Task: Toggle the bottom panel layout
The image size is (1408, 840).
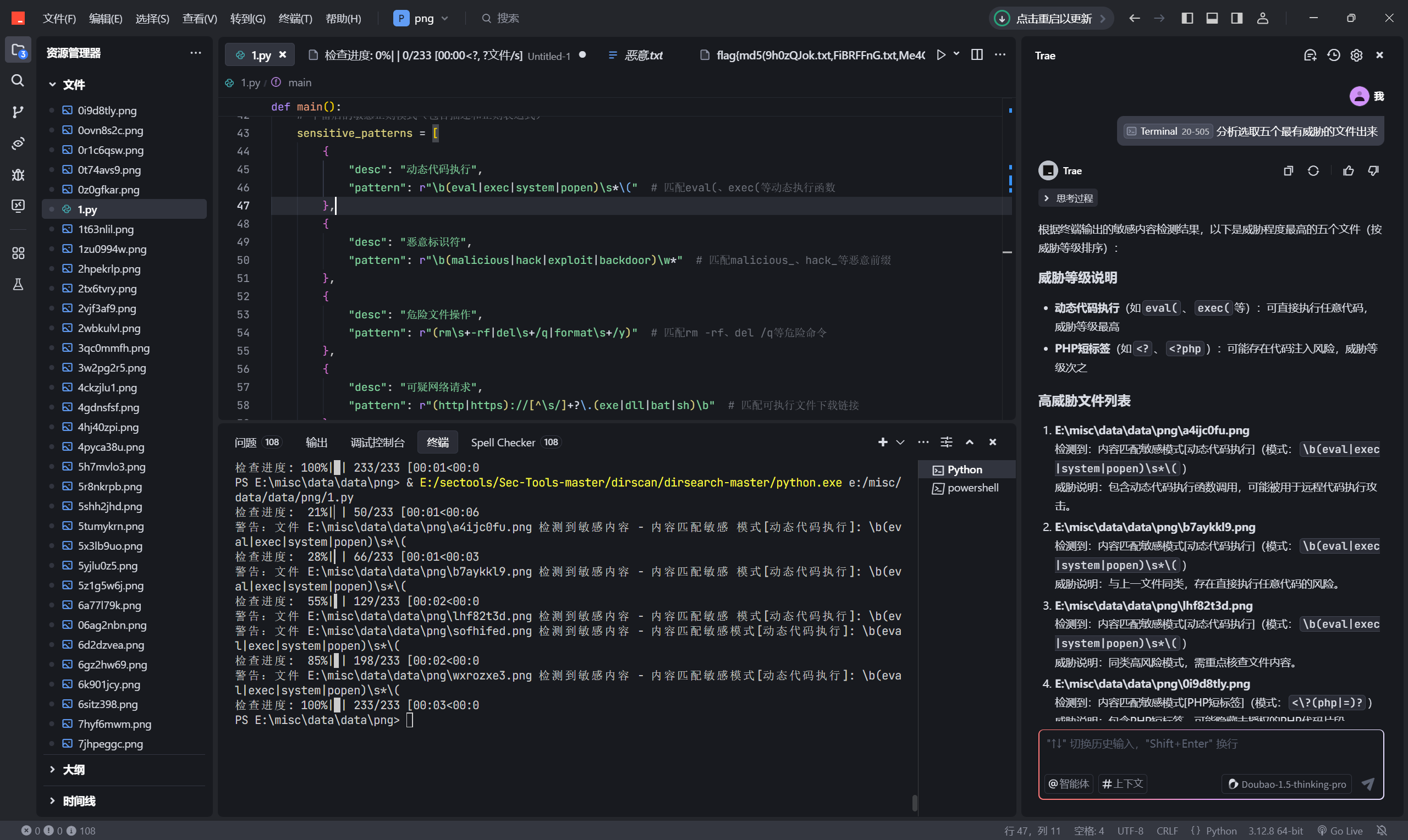Action: 1212,18
